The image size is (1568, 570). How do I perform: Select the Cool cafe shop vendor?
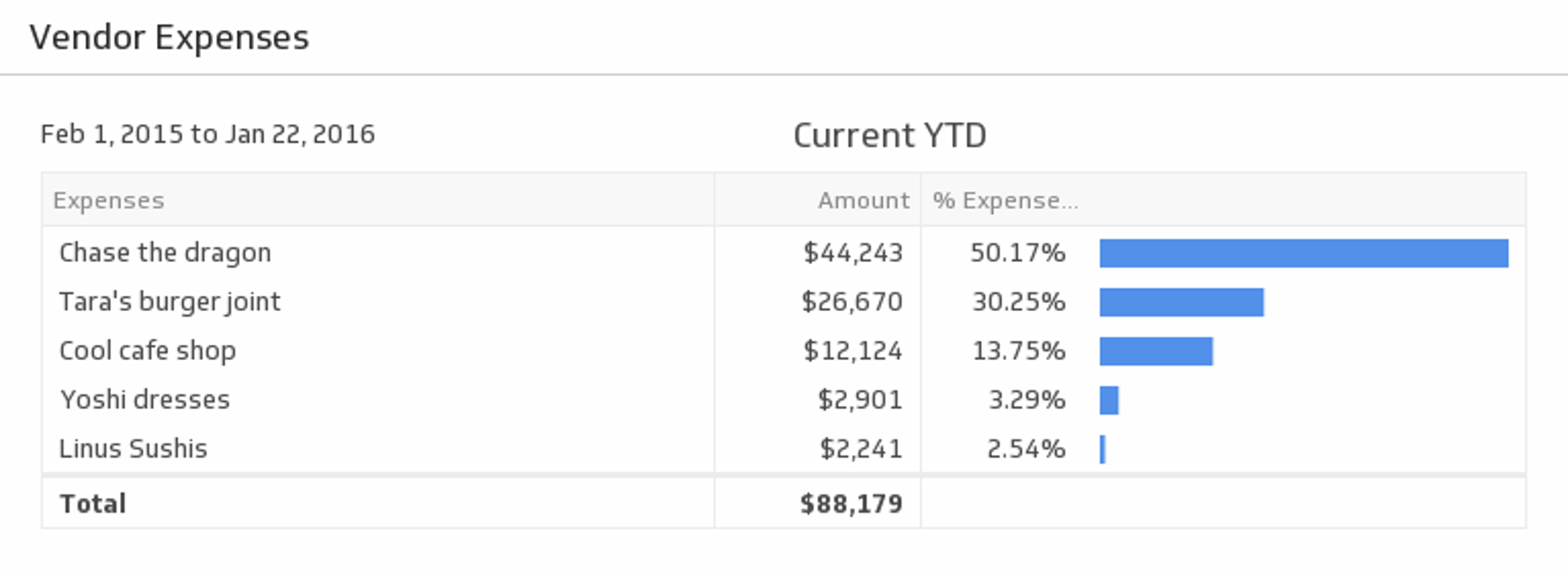click(148, 351)
